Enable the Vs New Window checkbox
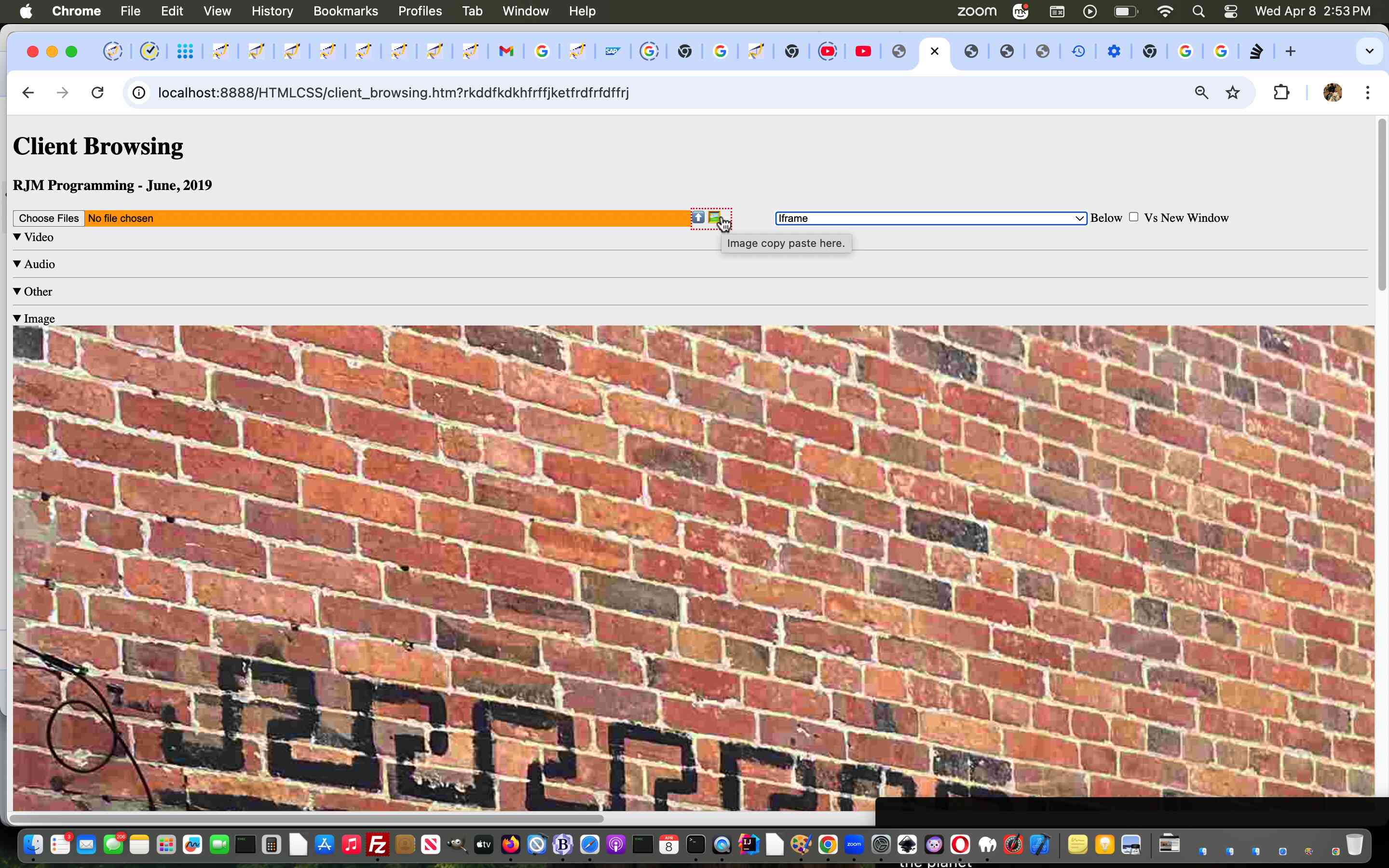The height and width of the screenshot is (868, 1389). [1133, 217]
